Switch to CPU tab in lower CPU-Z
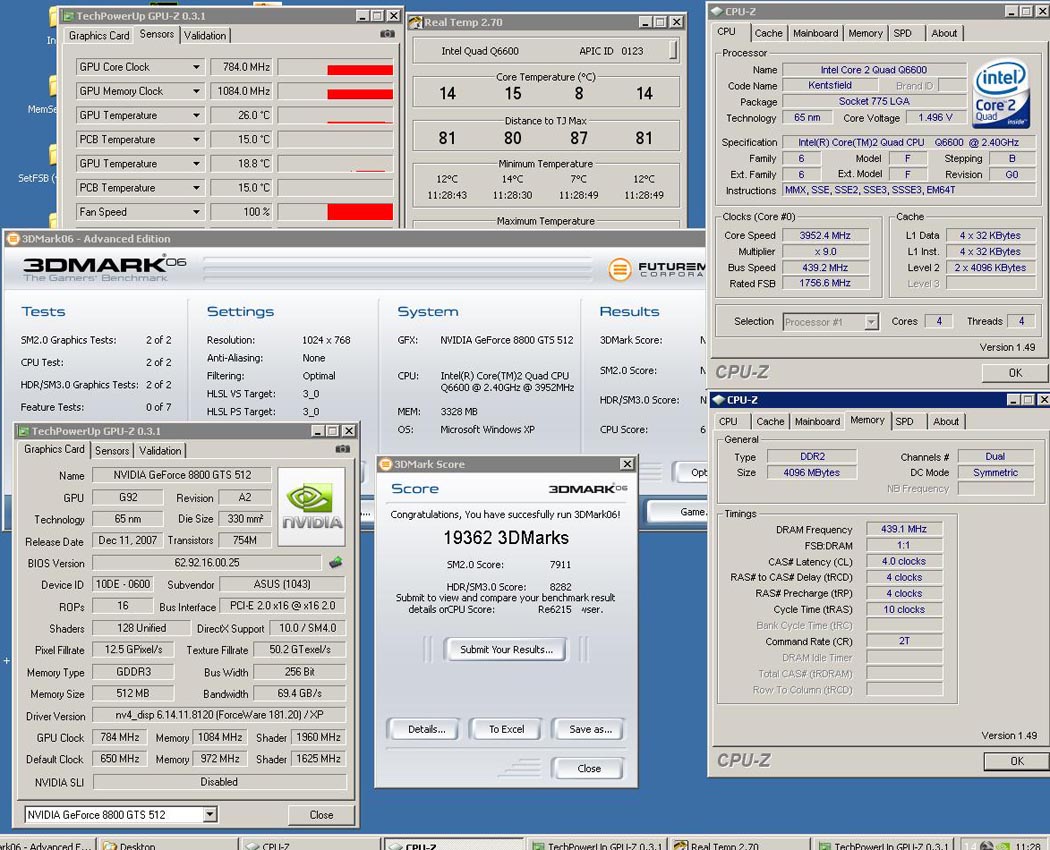The height and width of the screenshot is (850, 1050). (x=728, y=421)
